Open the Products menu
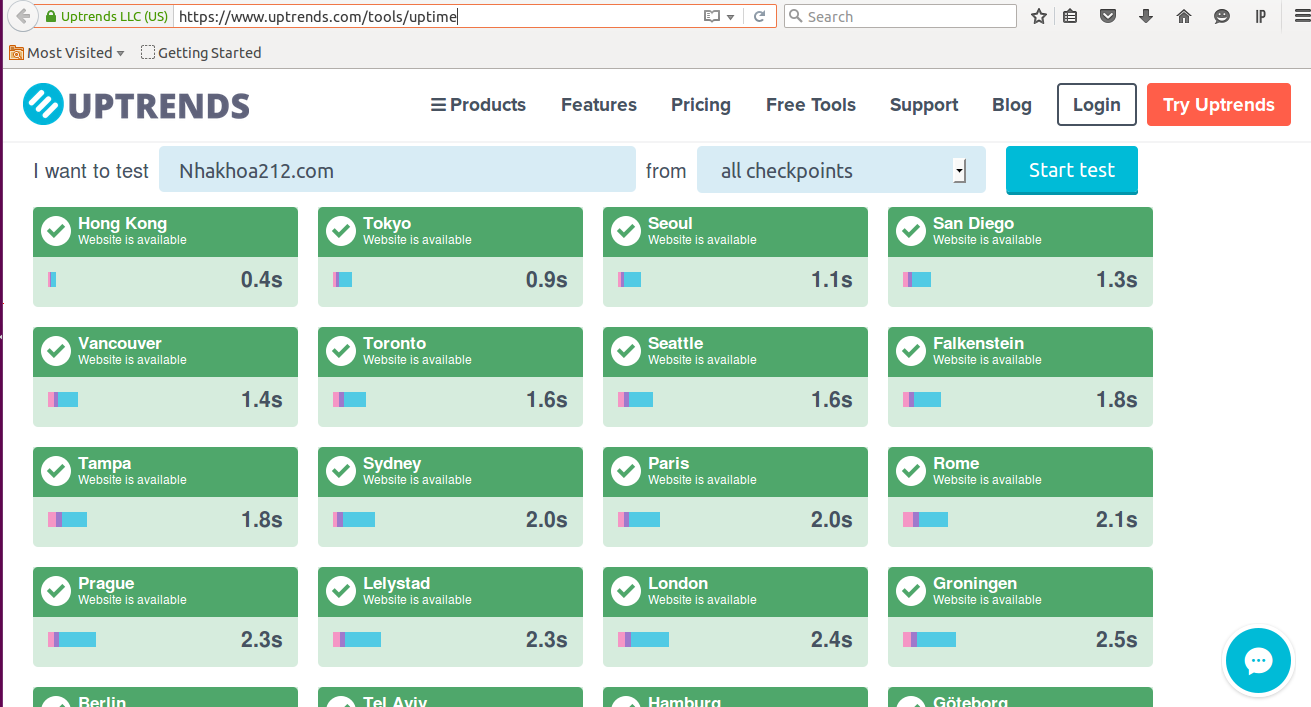The width and height of the screenshot is (1311, 707). [x=478, y=105]
